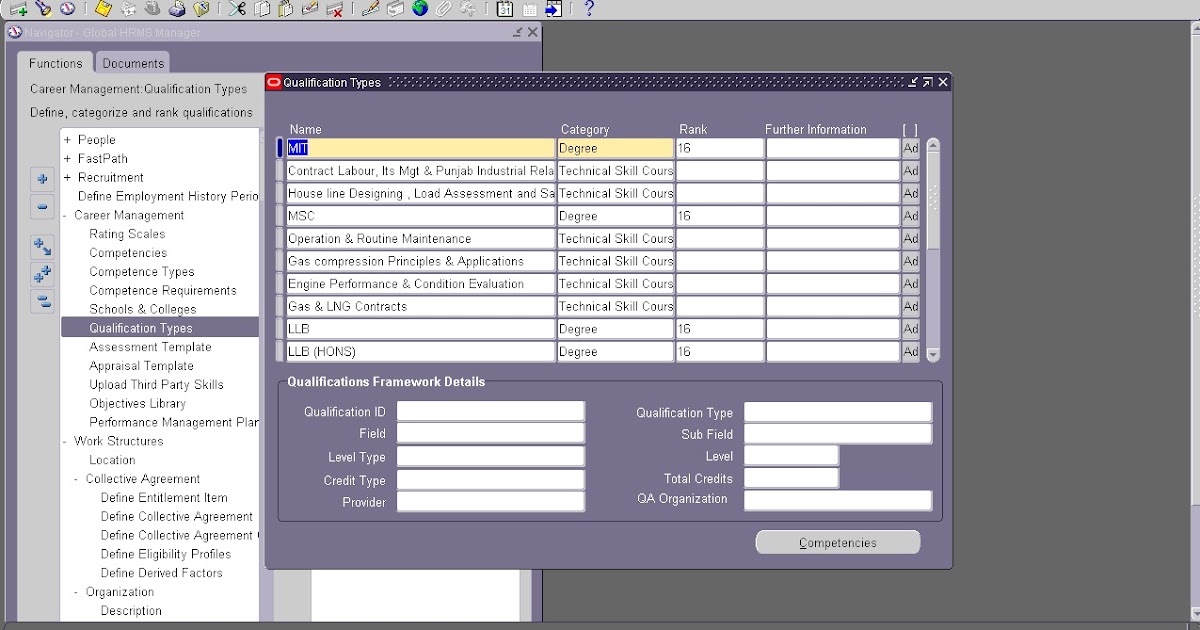Click the scroll-down arrow of qualification list
Screen dimensions: 1200x630
pyautogui.click(x=933, y=354)
